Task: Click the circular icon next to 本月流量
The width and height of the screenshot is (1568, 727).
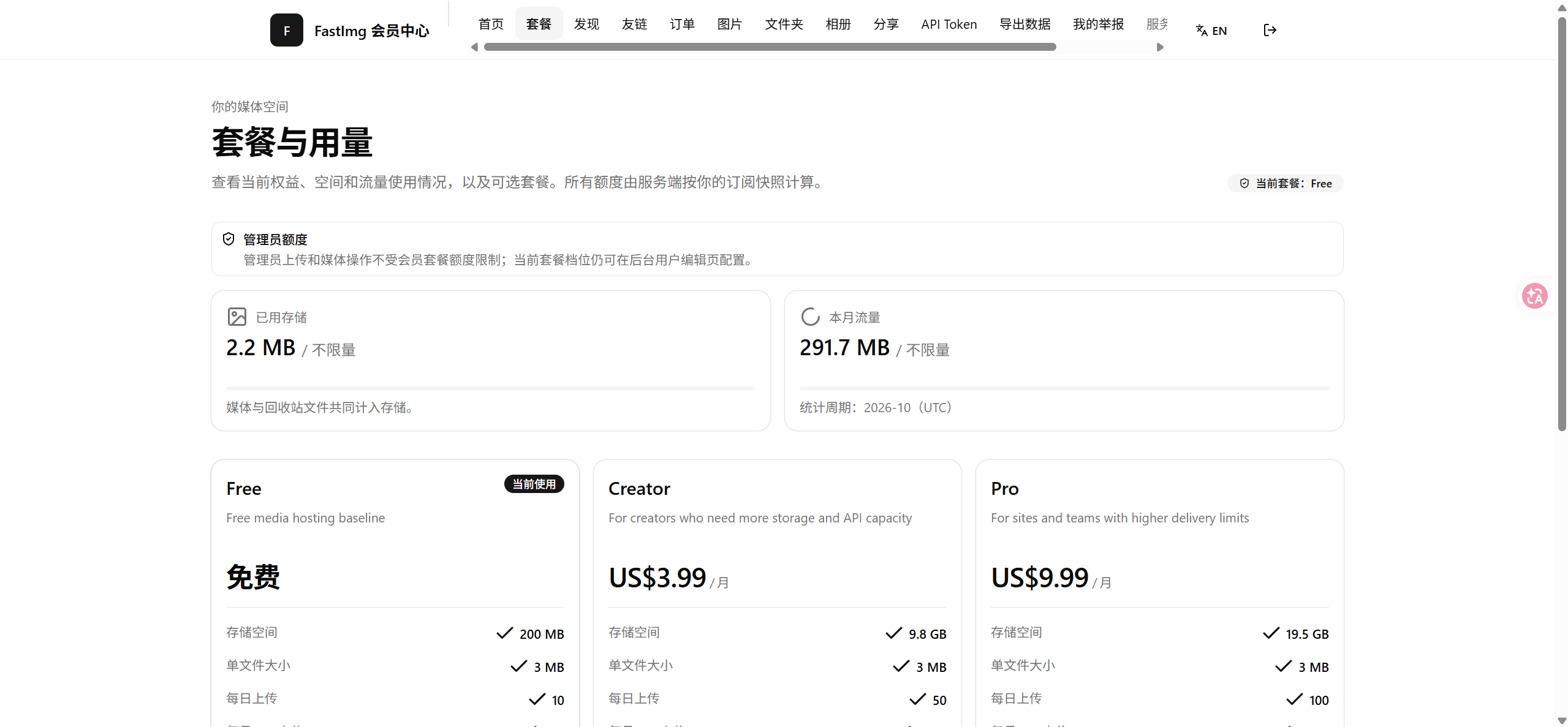Action: click(810, 317)
